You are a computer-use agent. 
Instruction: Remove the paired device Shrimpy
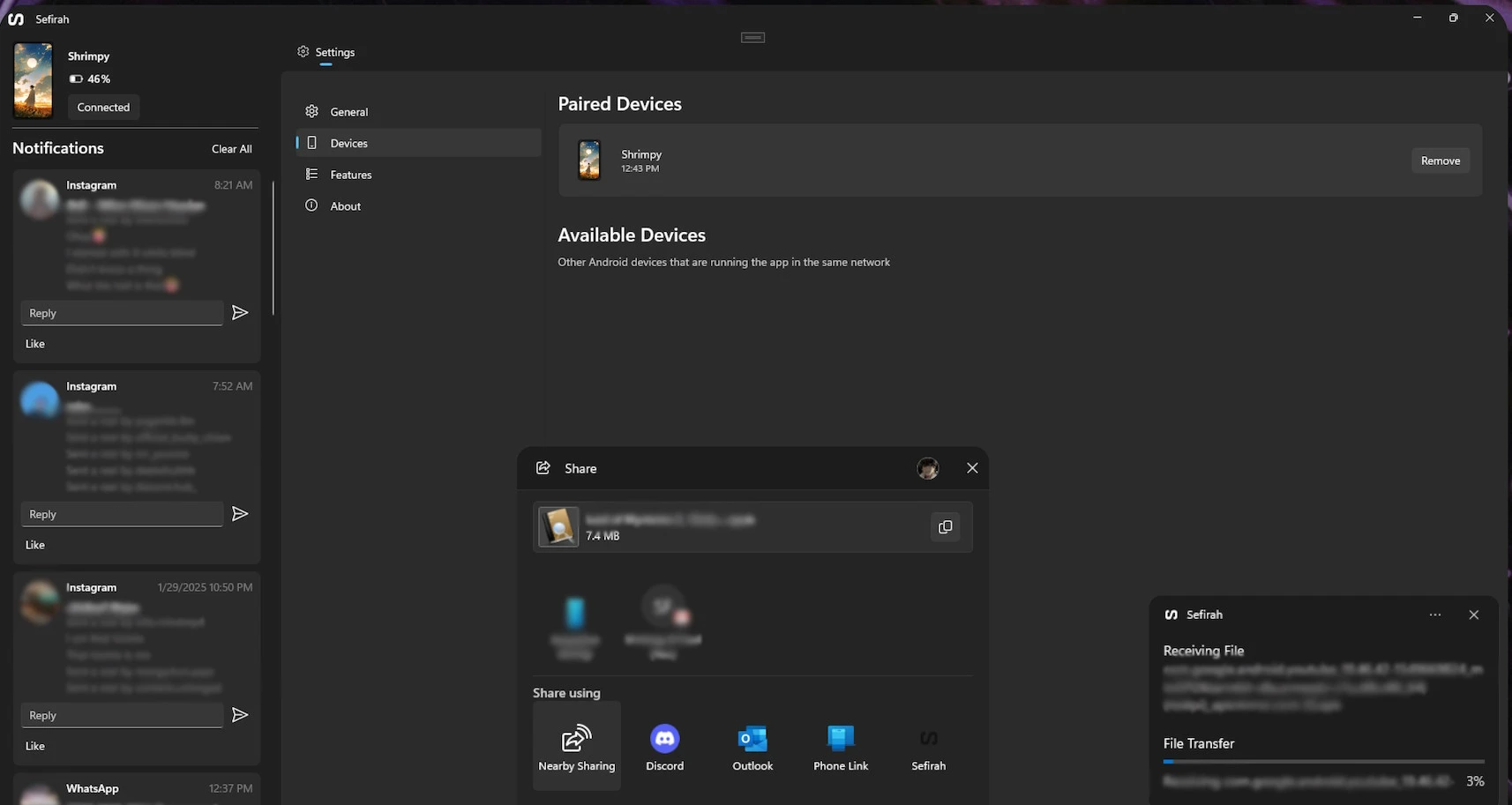1441,160
